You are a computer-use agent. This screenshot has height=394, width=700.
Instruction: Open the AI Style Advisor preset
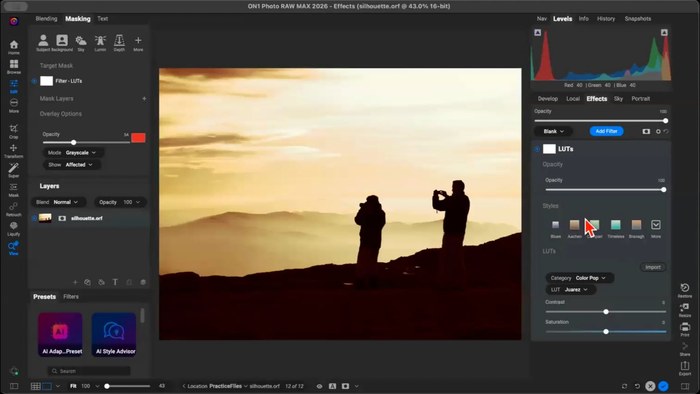[114, 334]
